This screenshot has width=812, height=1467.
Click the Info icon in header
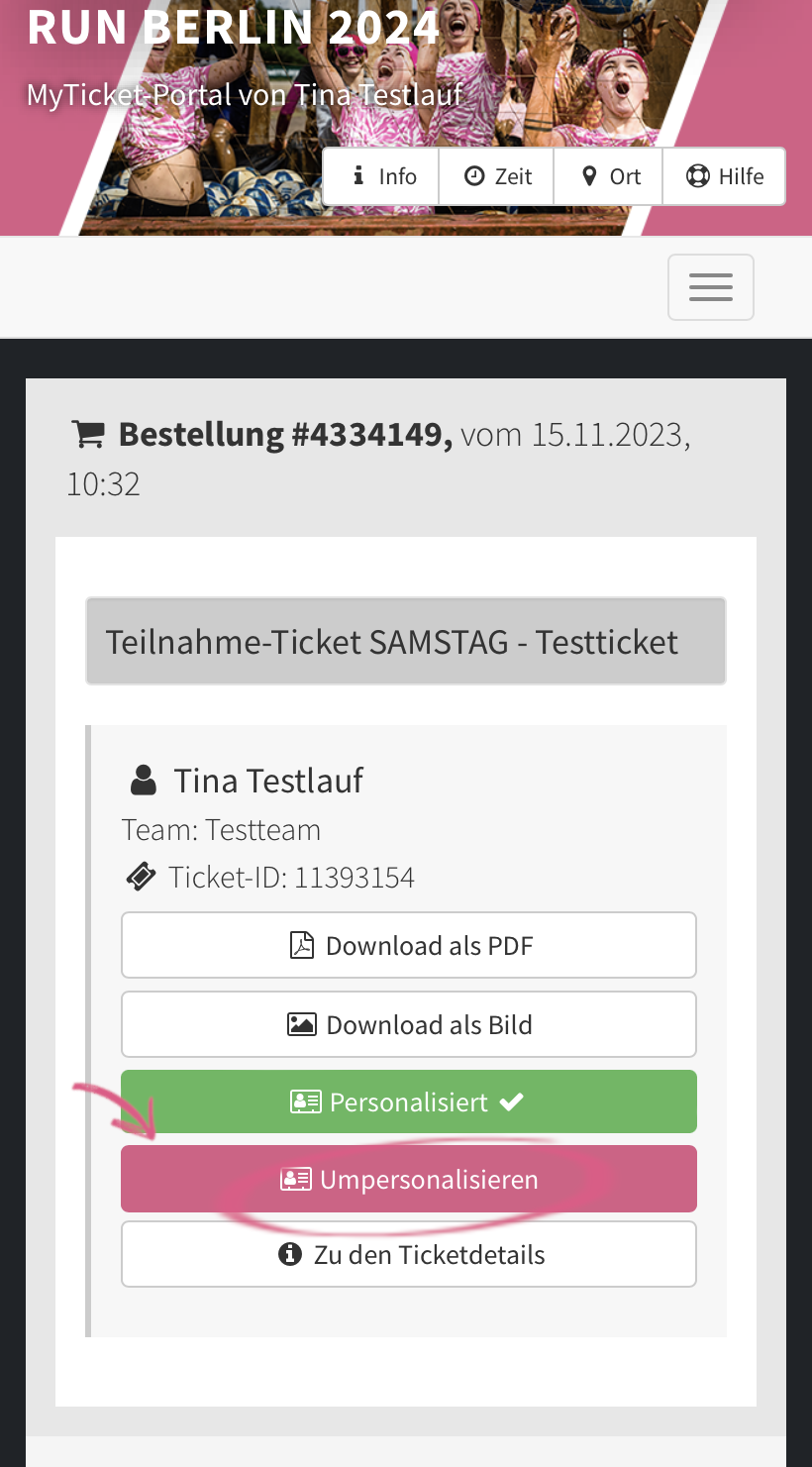[358, 176]
